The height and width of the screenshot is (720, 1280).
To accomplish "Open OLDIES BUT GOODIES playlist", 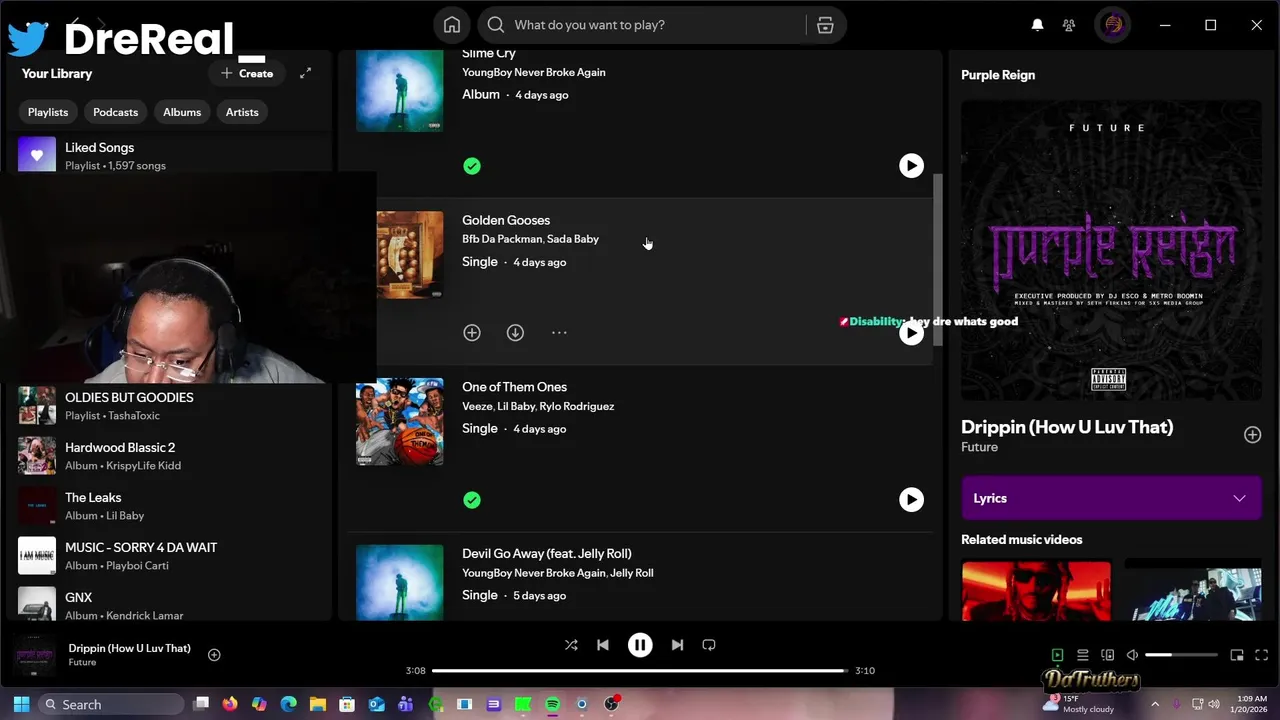I will [170, 405].
